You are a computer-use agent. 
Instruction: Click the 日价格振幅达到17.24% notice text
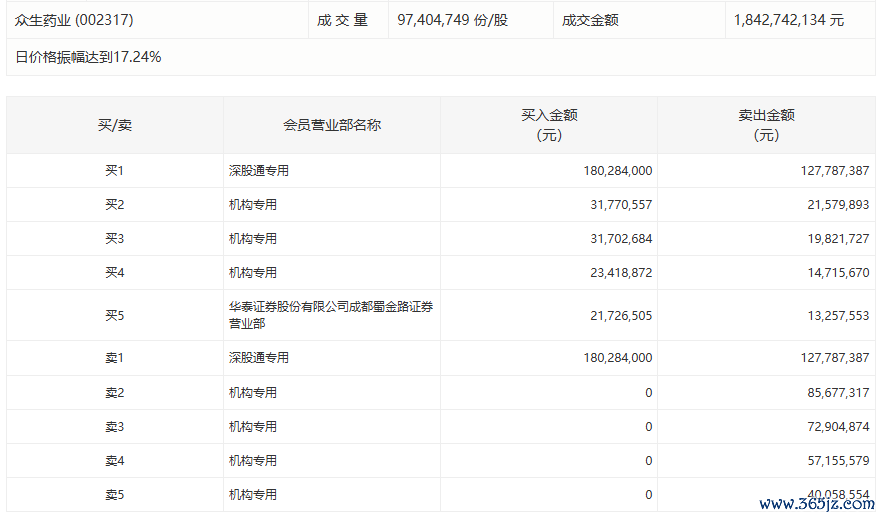click(x=88, y=57)
